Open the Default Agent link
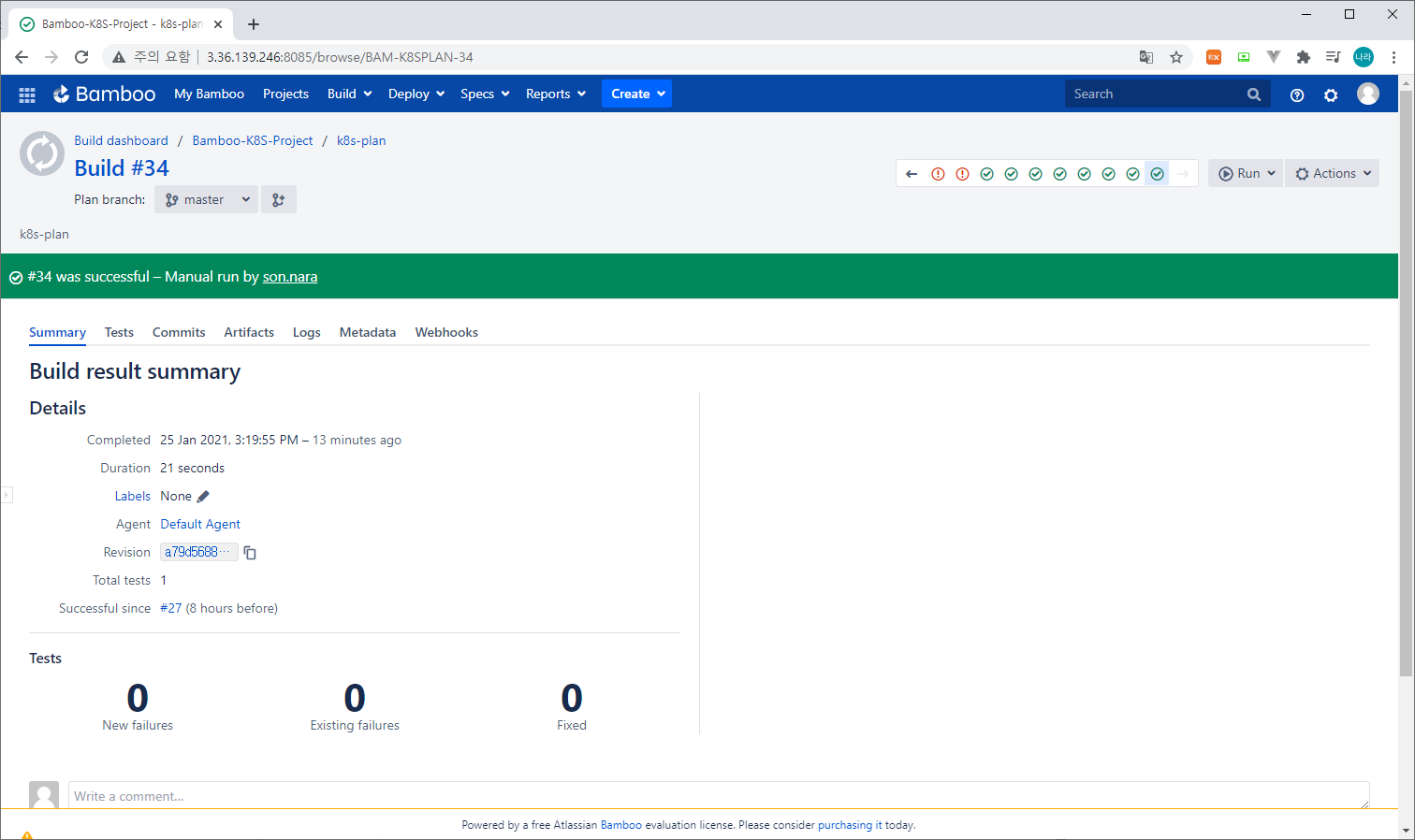 (x=200, y=525)
